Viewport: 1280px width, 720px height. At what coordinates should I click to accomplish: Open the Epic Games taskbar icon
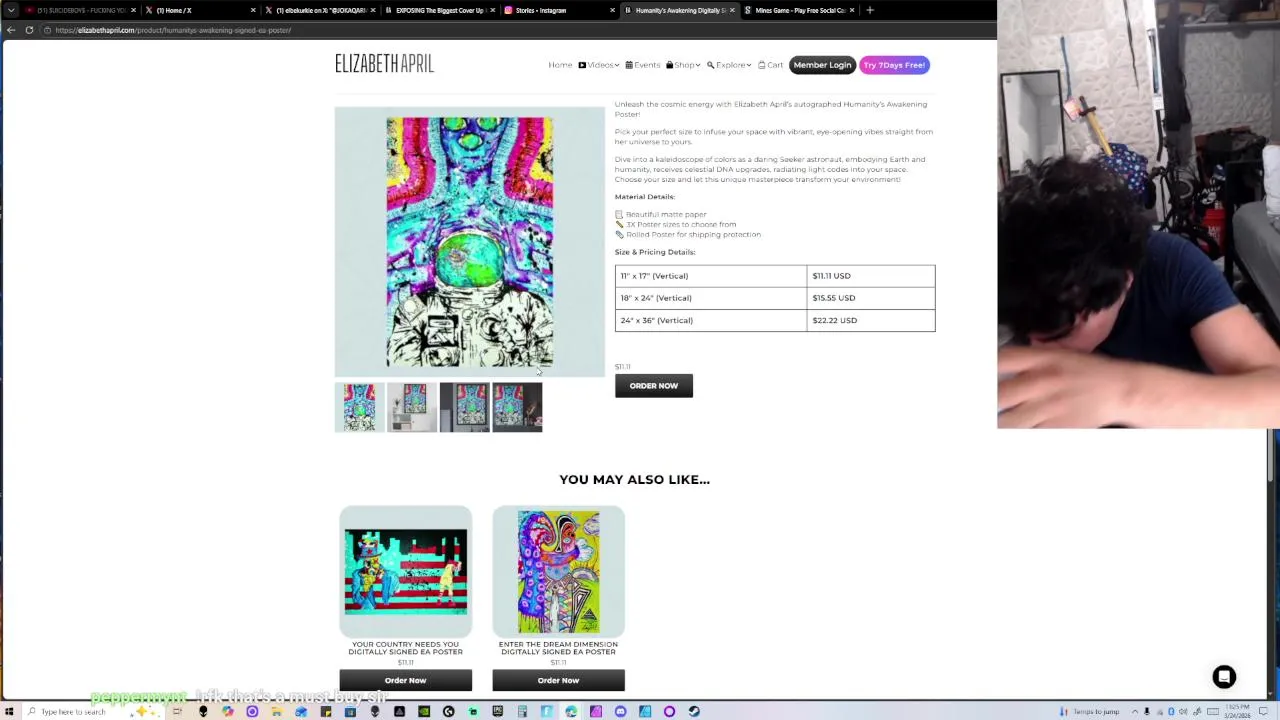click(x=497, y=711)
